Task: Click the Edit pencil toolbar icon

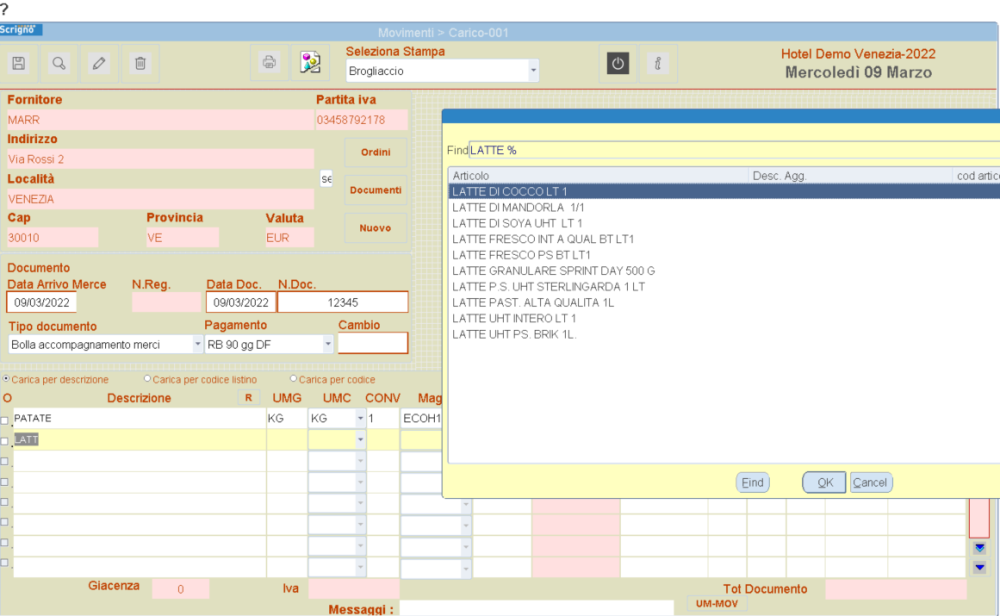Action: click(99, 63)
